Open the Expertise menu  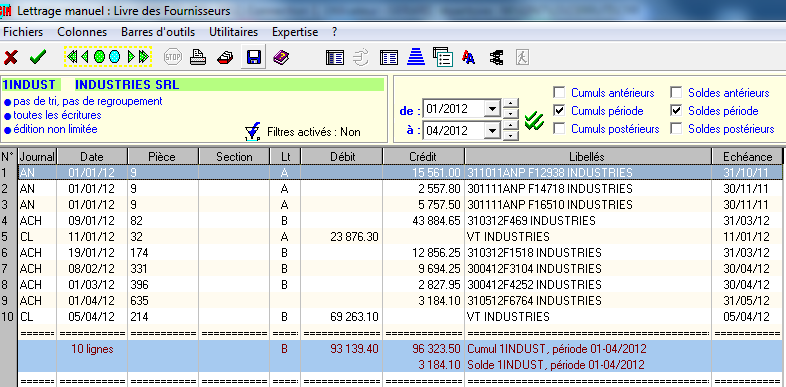pyautogui.click(x=295, y=32)
